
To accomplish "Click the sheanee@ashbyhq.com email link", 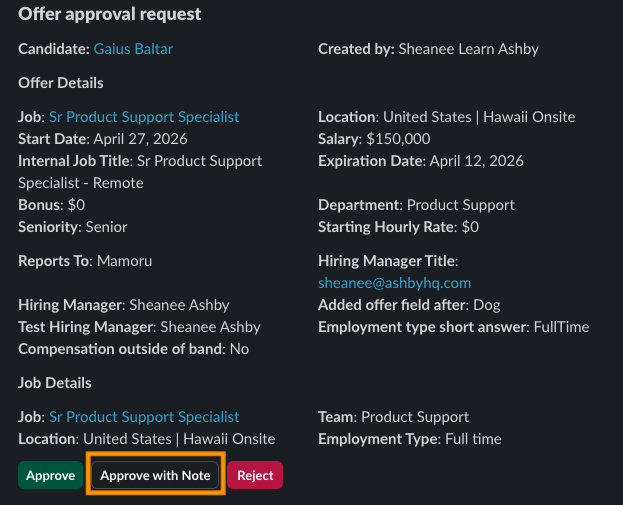I will (x=394, y=283).
